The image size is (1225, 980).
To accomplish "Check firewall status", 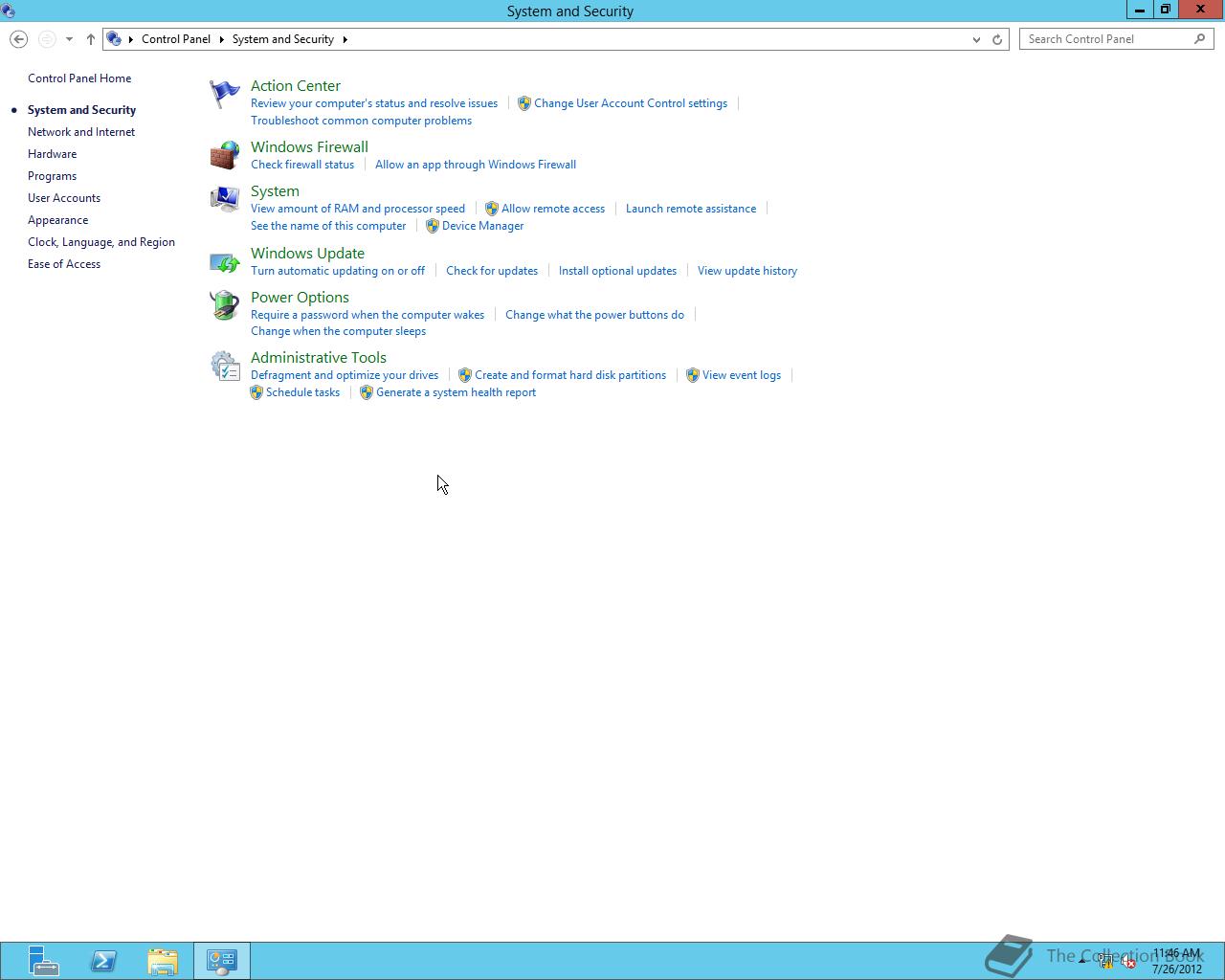I will point(302,165).
